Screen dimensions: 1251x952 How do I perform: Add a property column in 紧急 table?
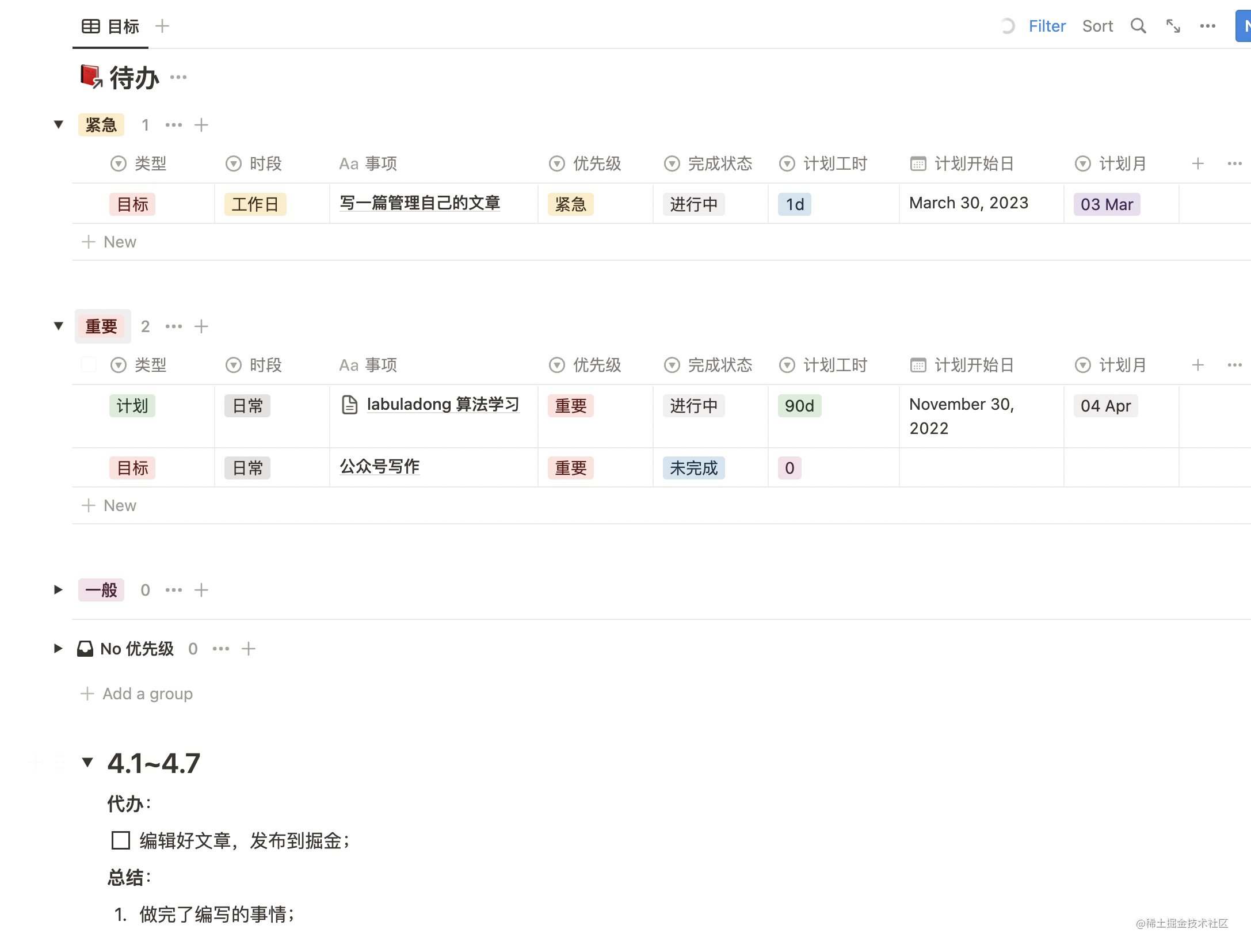click(1197, 163)
